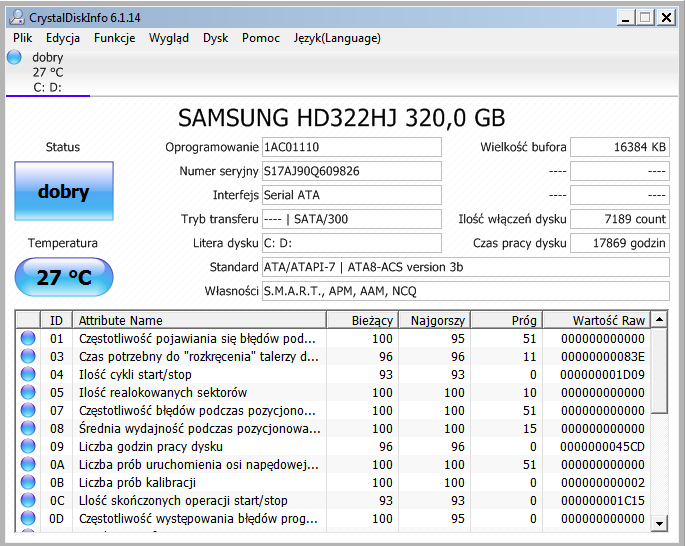The height and width of the screenshot is (546, 685).
Task: Click the big blue dobry status button
Action: (64, 191)
